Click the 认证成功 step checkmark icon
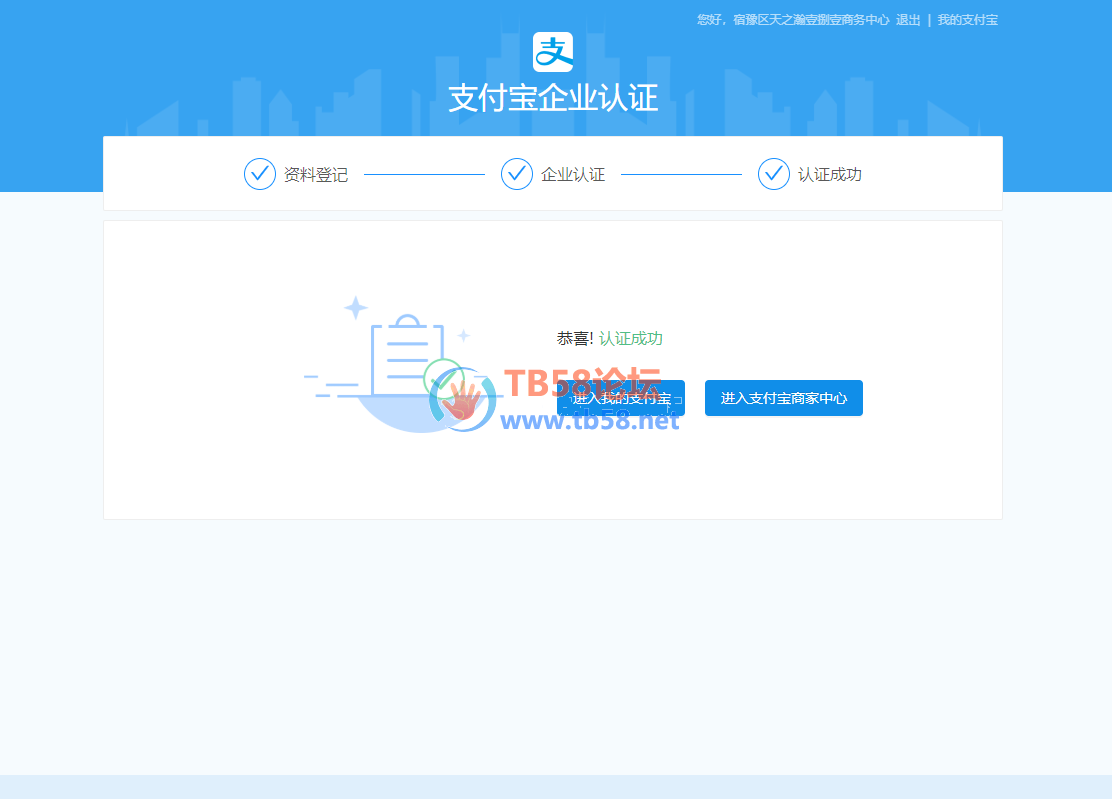 click(773, 174)
